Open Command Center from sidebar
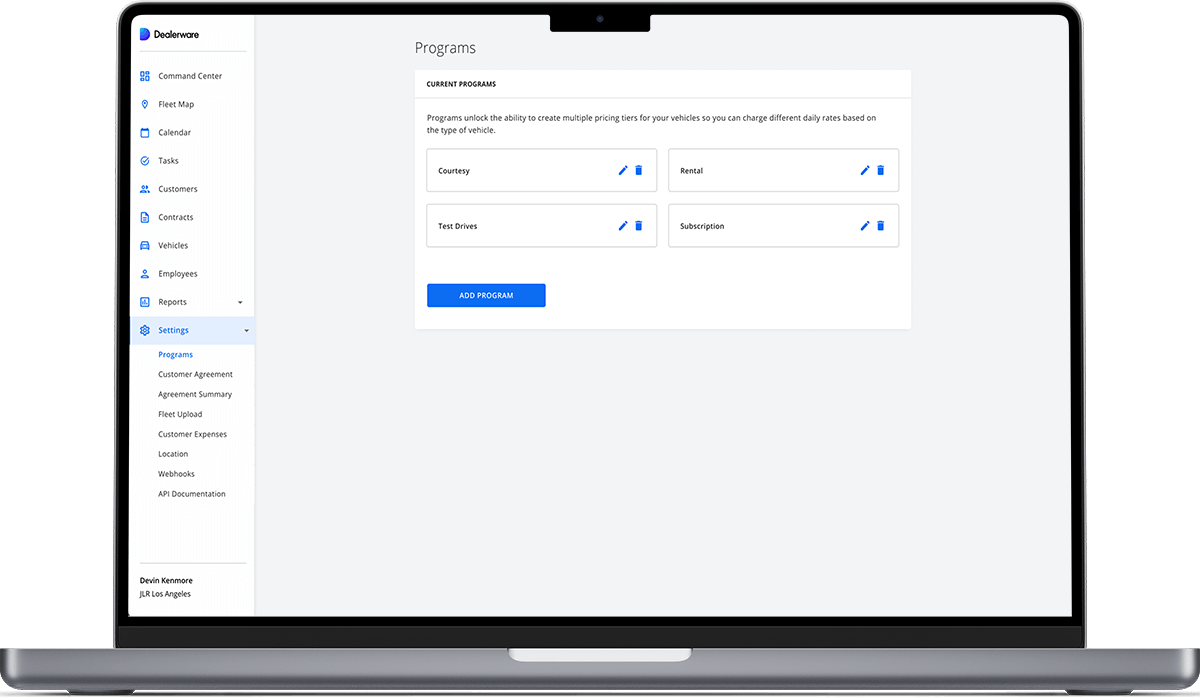The width and height of the screenshot is (1200, 697). click(190, 76)
